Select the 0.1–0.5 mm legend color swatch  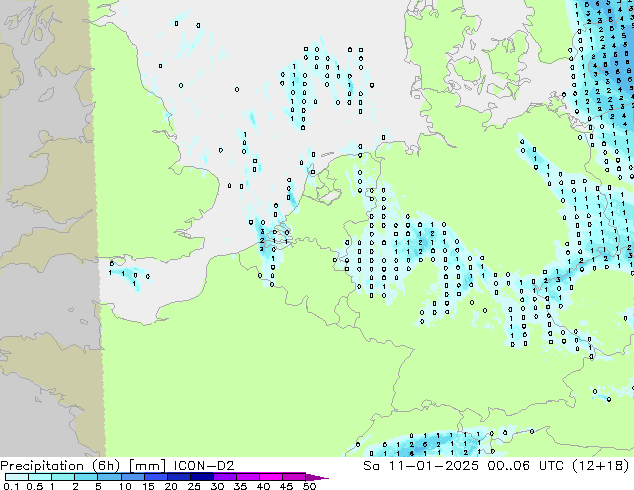(17, 477)
